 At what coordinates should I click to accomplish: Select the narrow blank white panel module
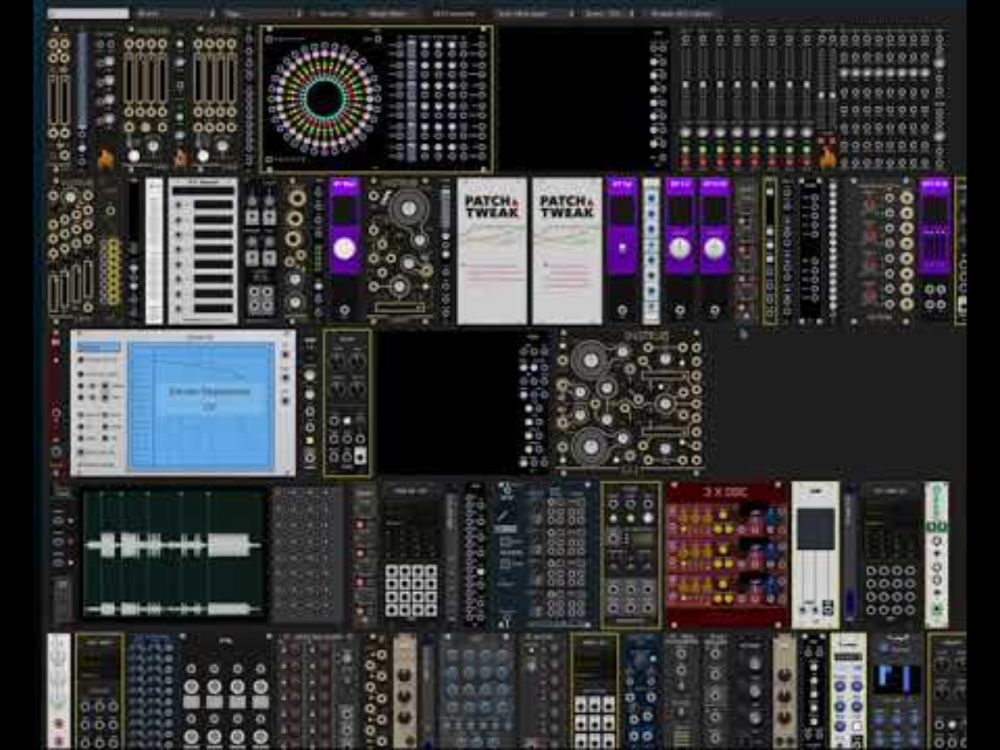(154, 251)
